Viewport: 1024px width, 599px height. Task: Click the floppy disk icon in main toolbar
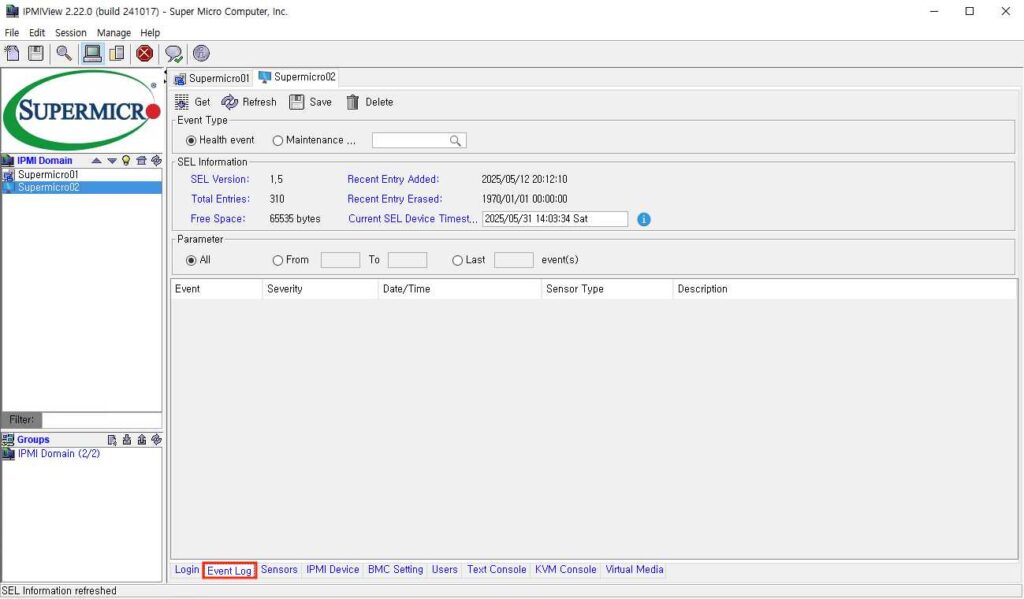pos(36,54)
